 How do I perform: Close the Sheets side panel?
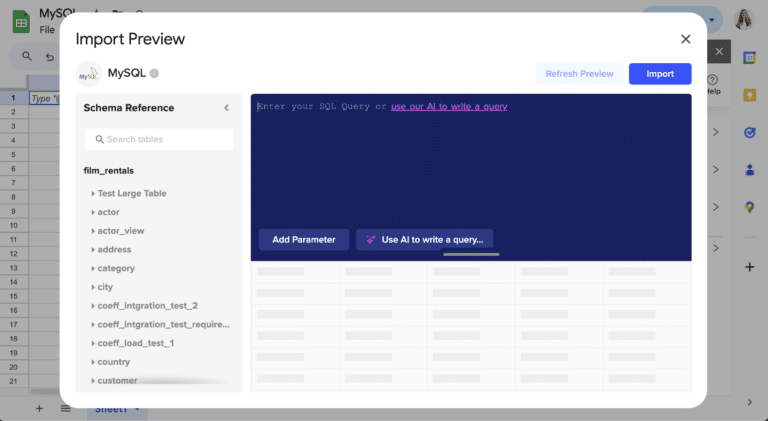click(719, 51)
